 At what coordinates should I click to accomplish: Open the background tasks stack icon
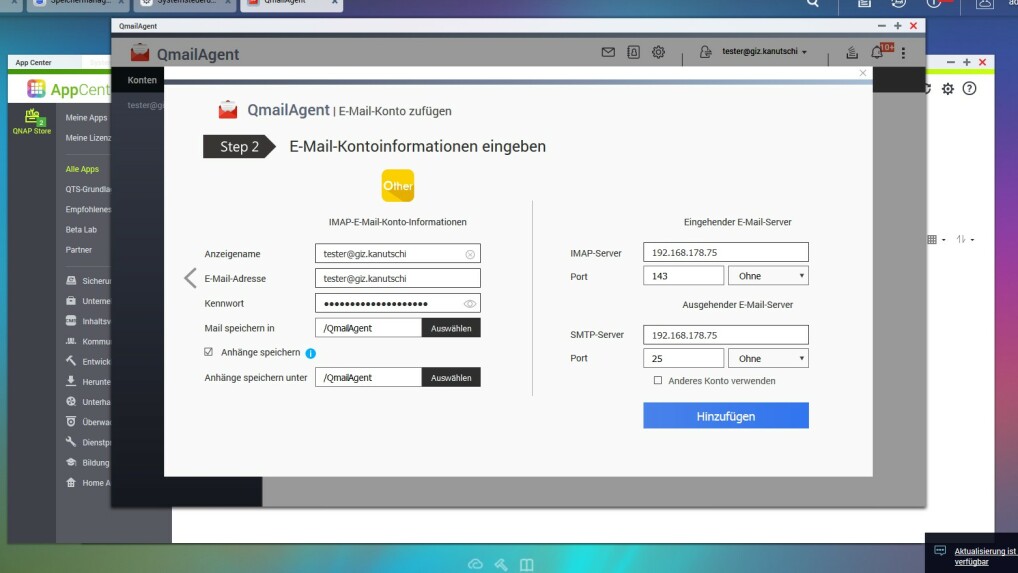tap(852, 52)
